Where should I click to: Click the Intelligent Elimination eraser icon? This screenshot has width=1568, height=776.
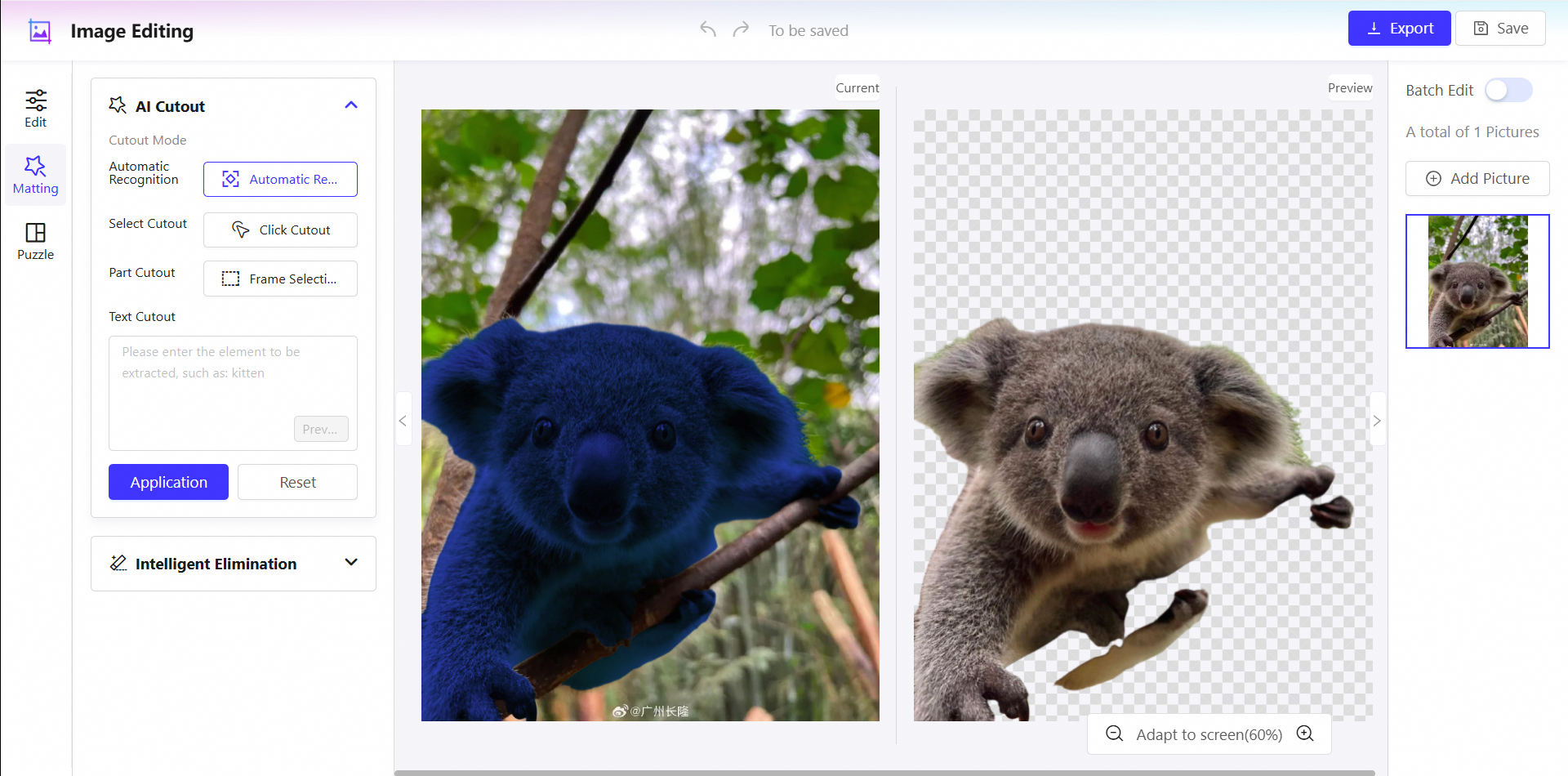[118, 563]
